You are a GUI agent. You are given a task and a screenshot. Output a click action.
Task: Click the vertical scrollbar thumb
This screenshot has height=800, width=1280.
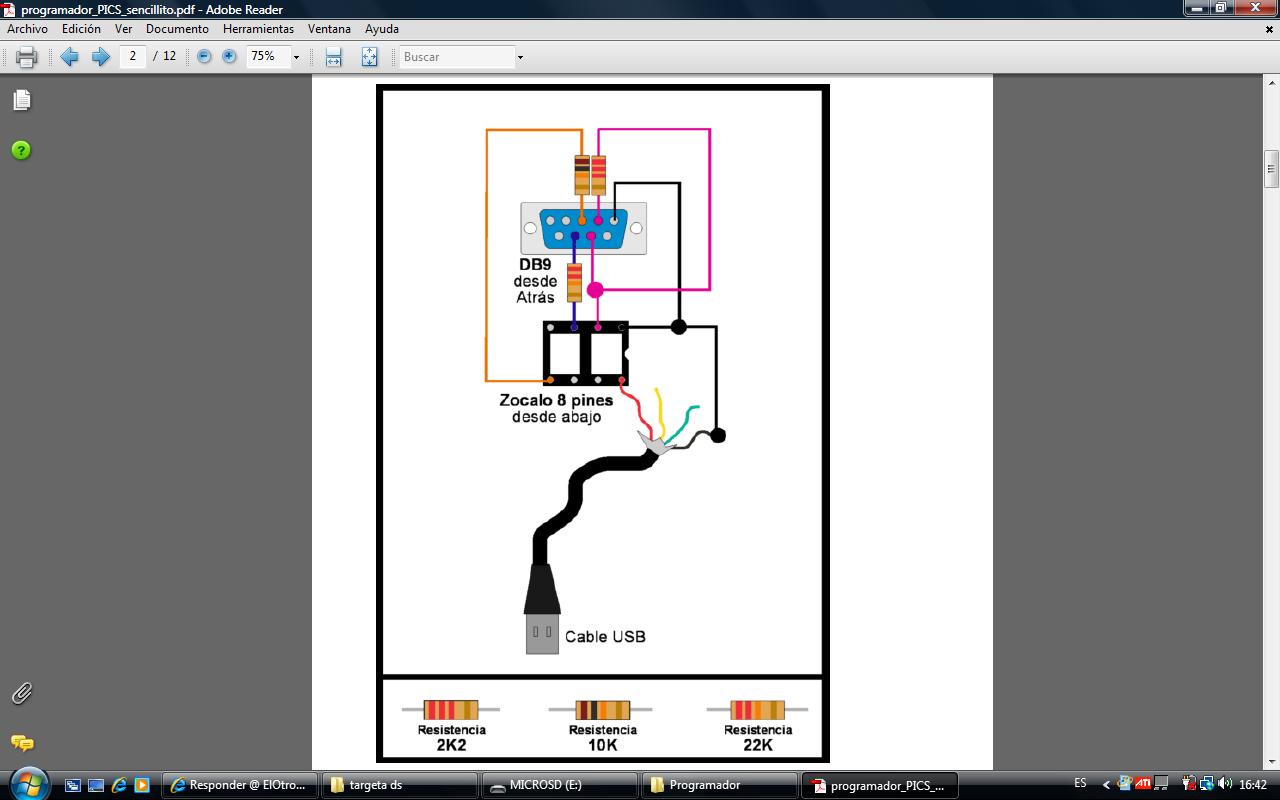click(x=1271, y=168)
